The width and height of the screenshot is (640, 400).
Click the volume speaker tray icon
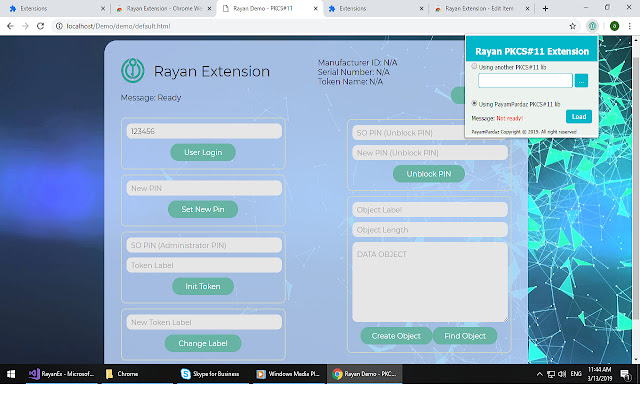(x=562, y=374)
